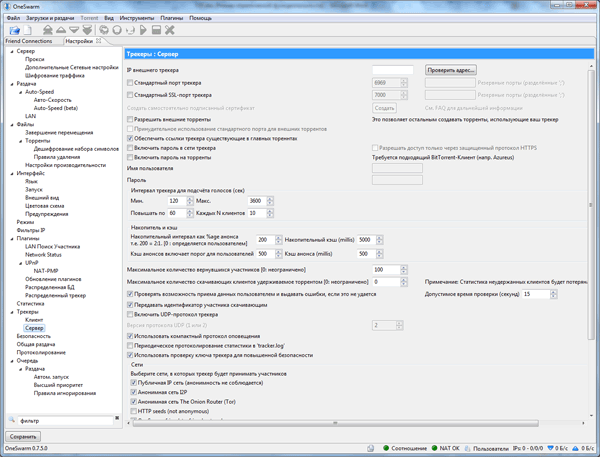
Task: Click the move-to-bottom toolbar icon
Action: click(87, 30)
